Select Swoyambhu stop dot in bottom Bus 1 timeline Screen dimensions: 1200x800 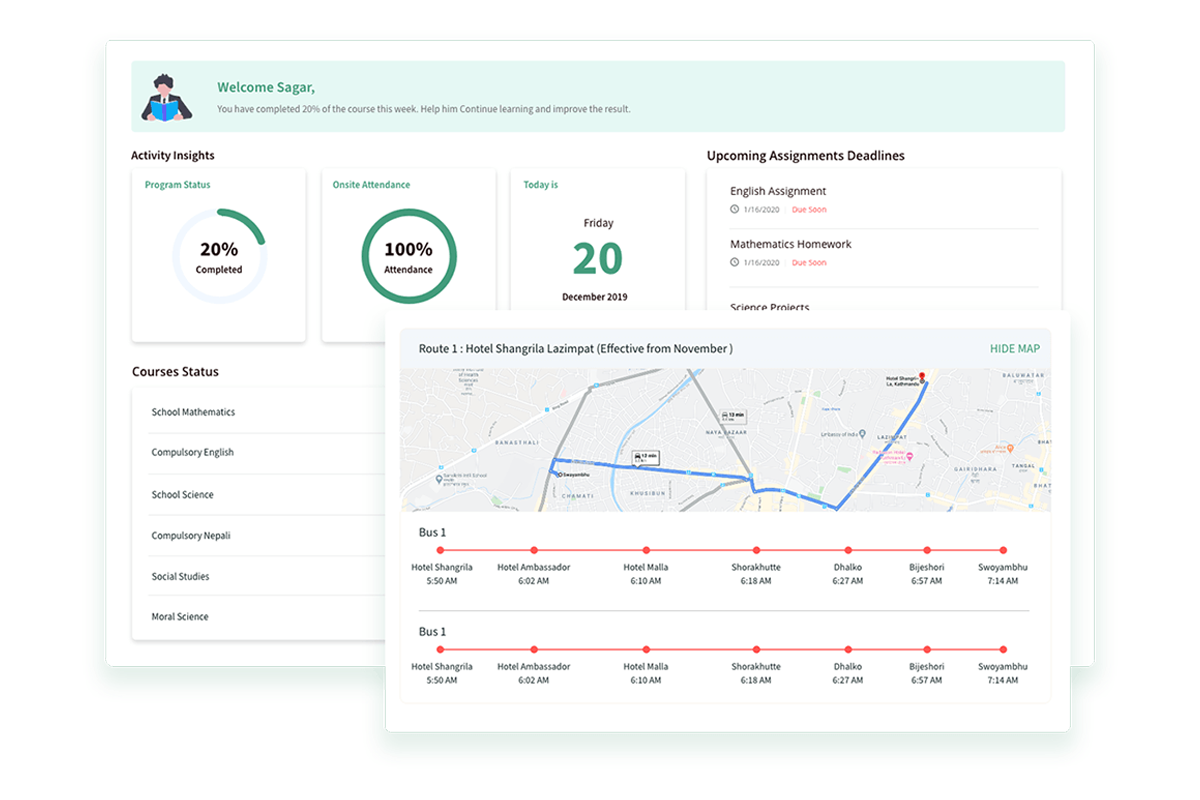1003,649
